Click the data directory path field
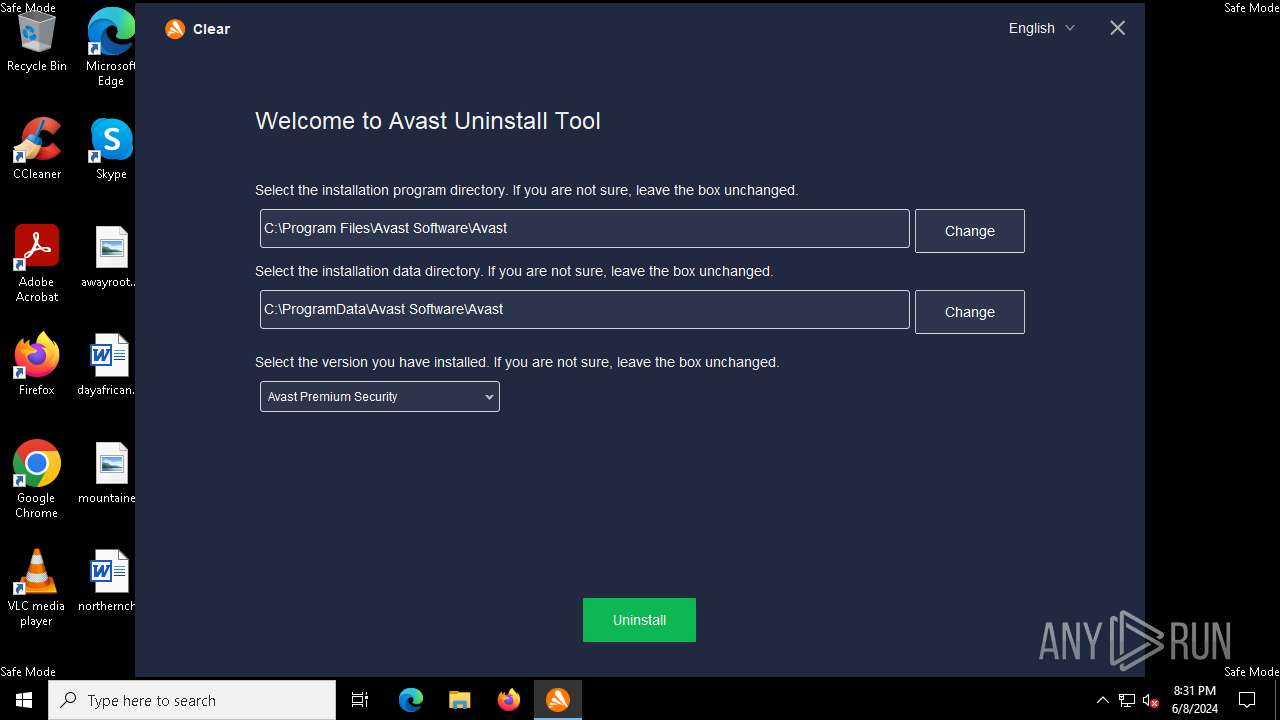The width and height of the screenshot is (1280, 720). tap(585, 309)
